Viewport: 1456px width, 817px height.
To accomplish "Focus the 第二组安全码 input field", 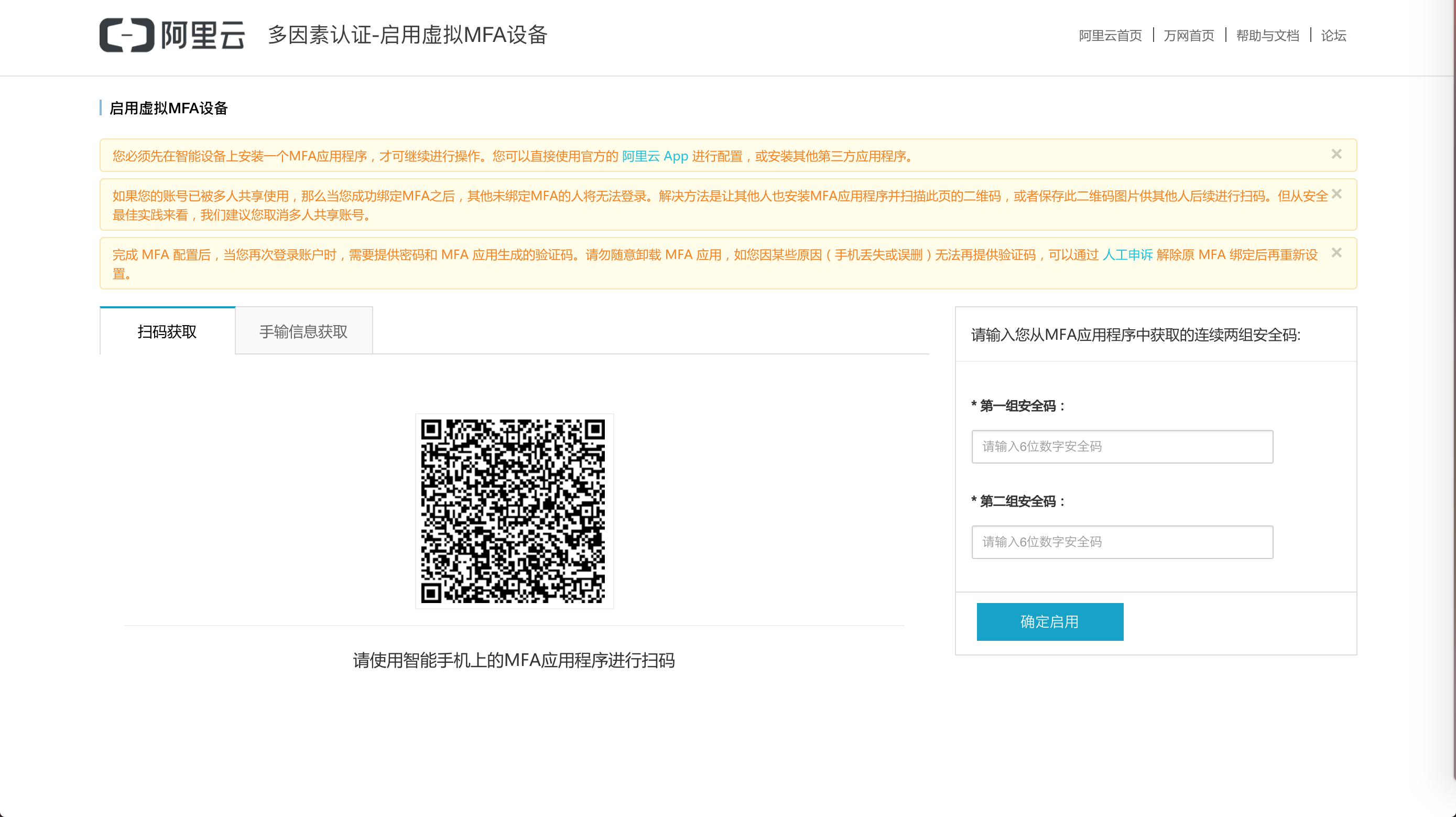I will (1122, 542).
